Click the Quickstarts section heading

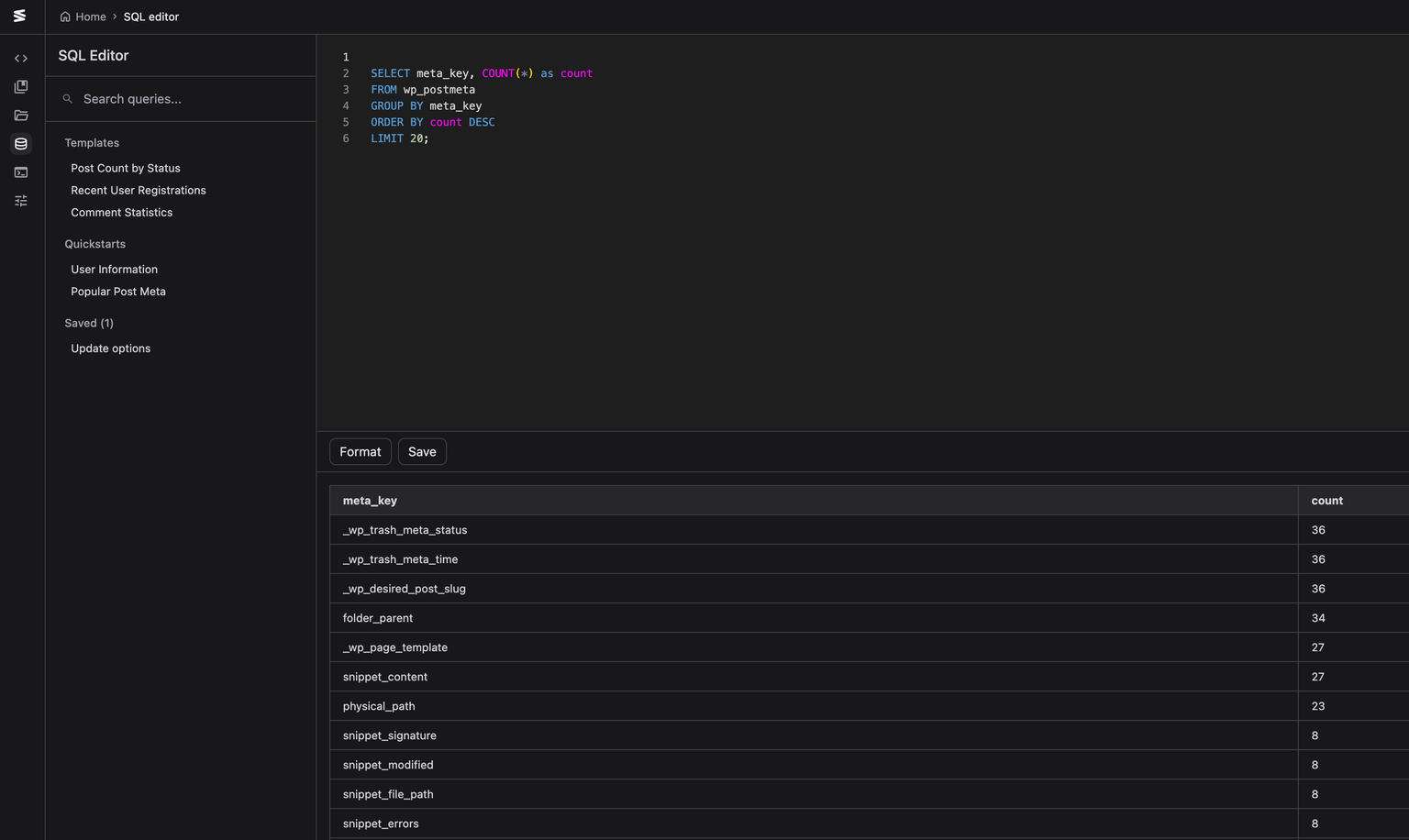[95, 244]
